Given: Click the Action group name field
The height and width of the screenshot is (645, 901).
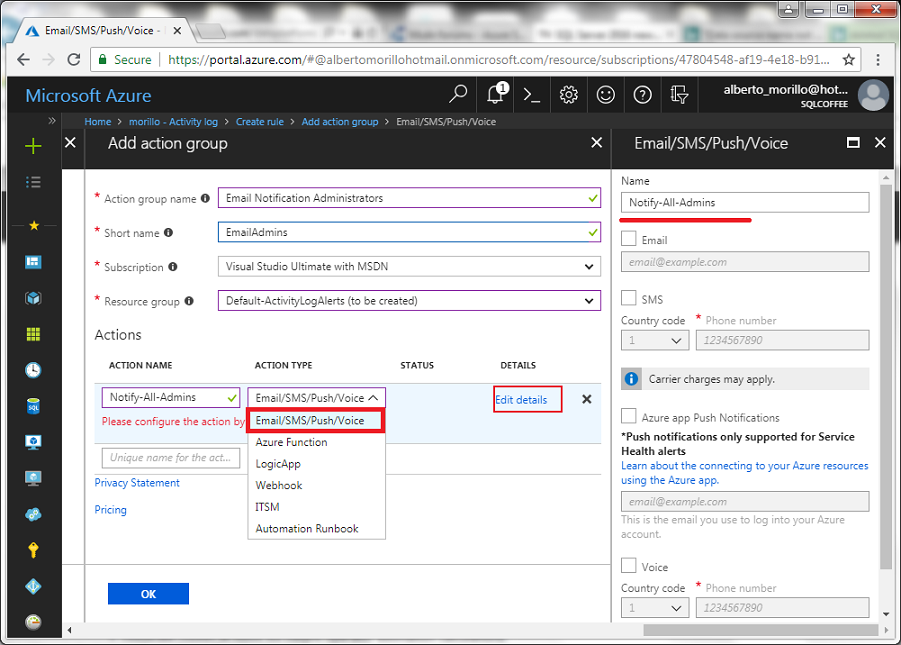Looking at the screenshot, I should point(409,198).
